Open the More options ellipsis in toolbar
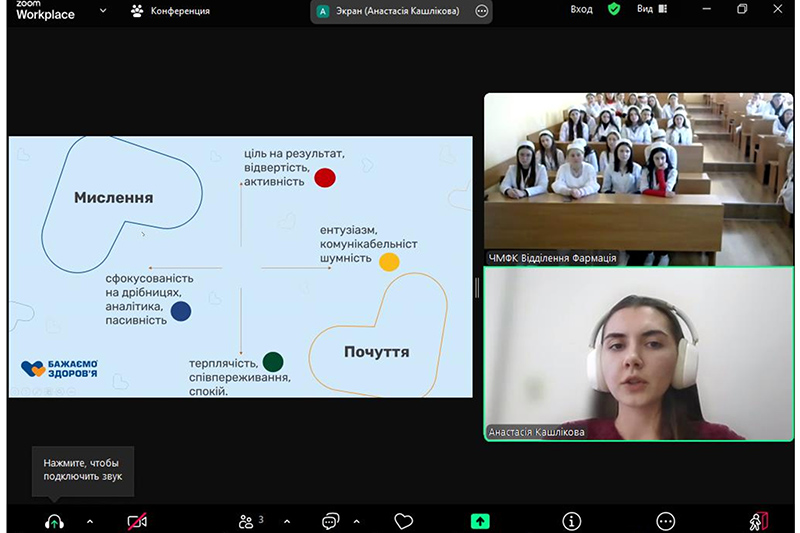 pyautogui.click(x=665, y=521)
